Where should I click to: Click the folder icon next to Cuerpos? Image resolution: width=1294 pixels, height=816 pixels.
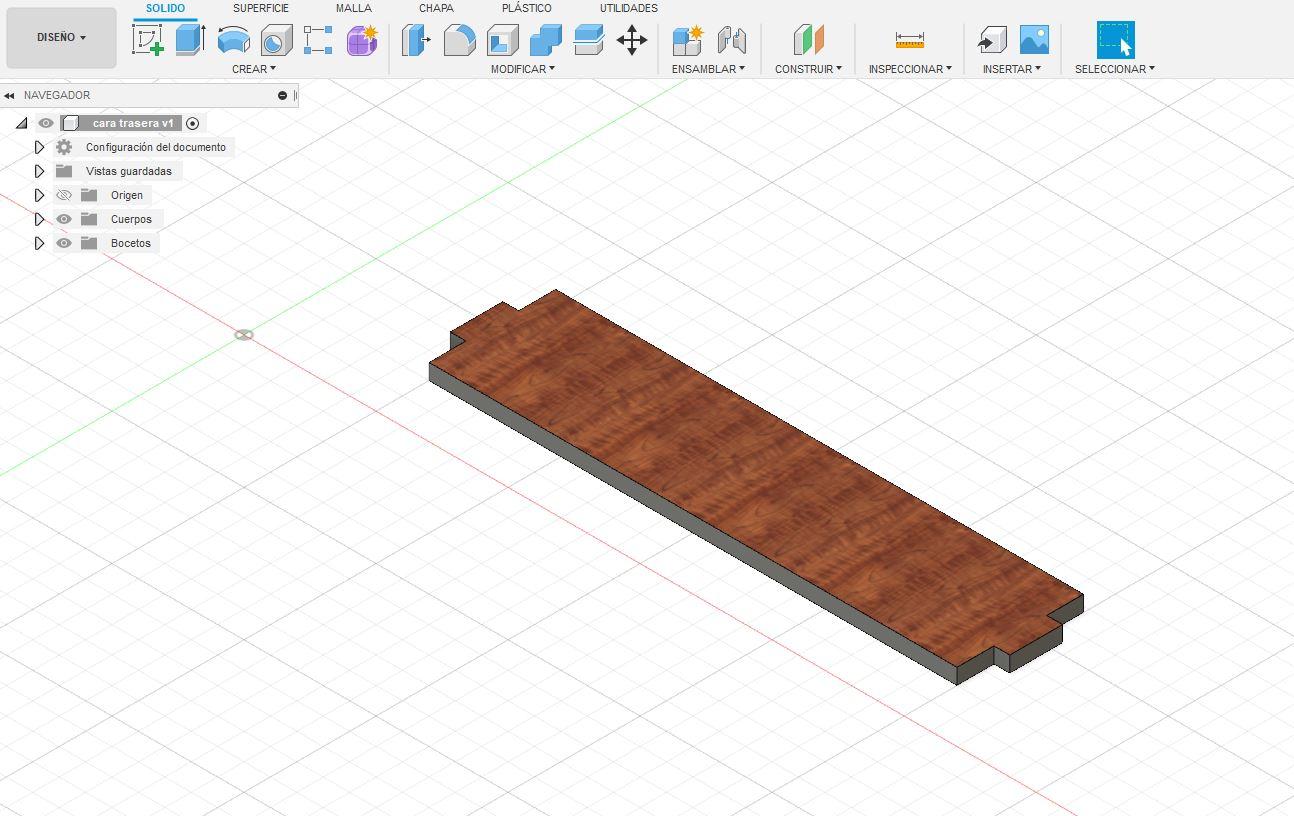[89, 219]
